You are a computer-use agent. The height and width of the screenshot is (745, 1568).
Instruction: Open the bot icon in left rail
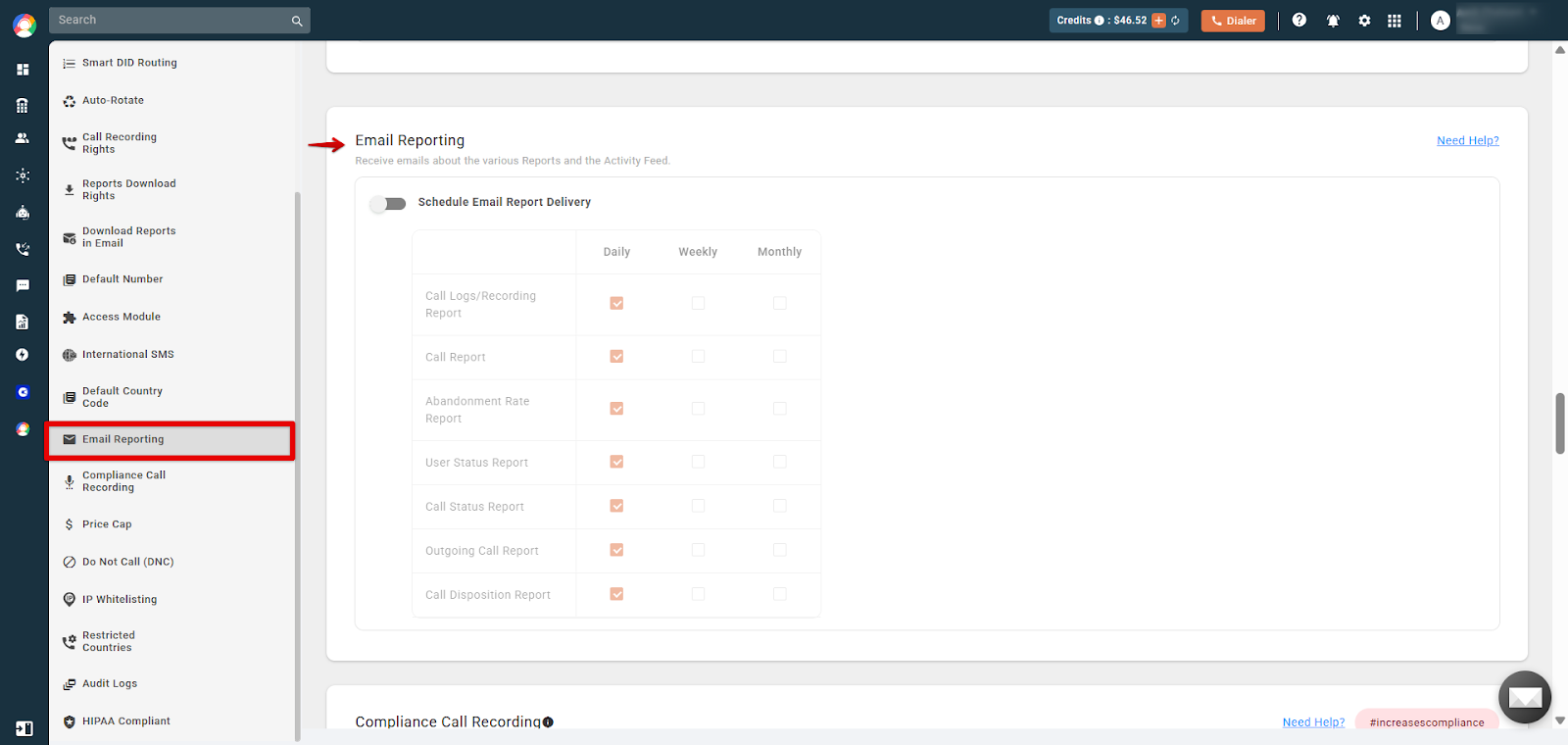(x=23, y=212)
